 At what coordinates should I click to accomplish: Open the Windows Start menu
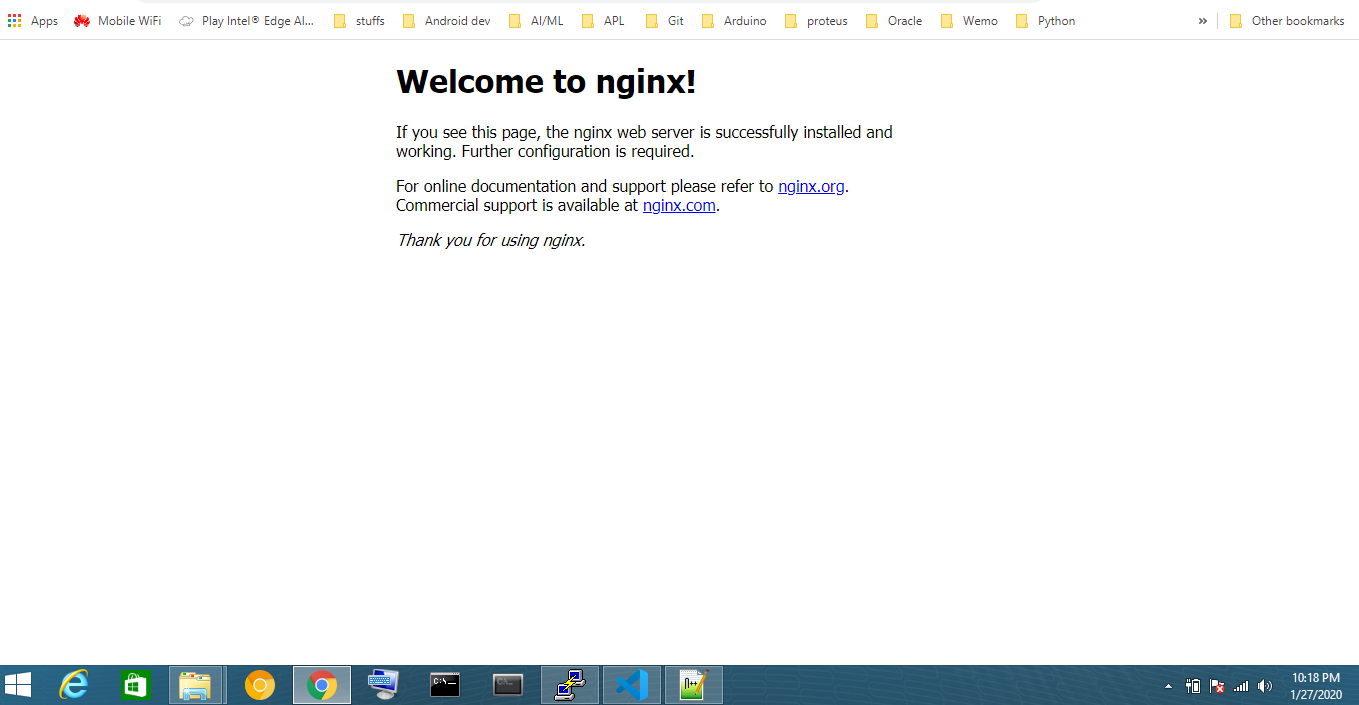pos(19,685)
